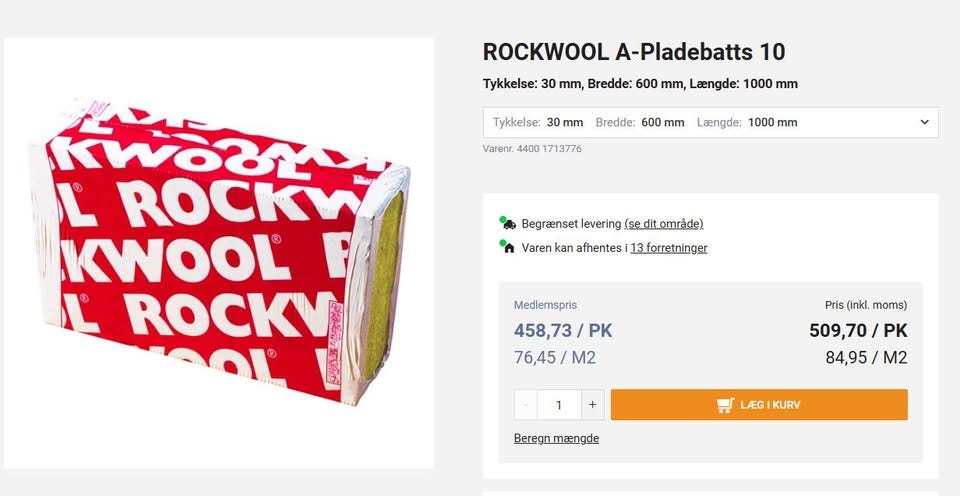Click the 76,45 / M2 member price

point(555,357)
